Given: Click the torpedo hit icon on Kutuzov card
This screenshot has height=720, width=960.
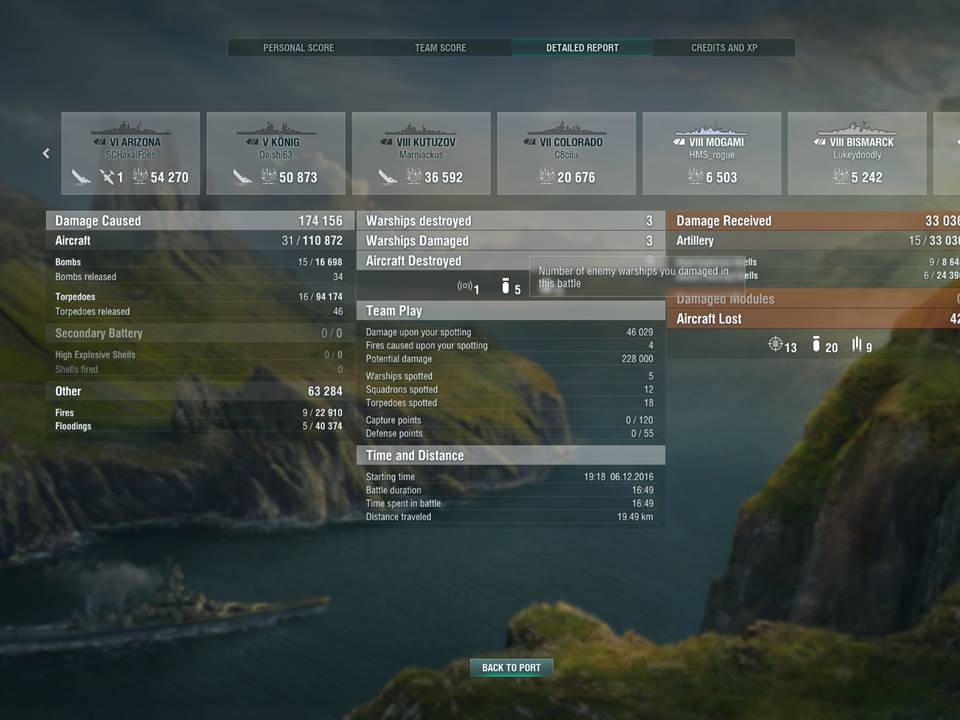Looking at the screenshot, I should click(387, 177).
